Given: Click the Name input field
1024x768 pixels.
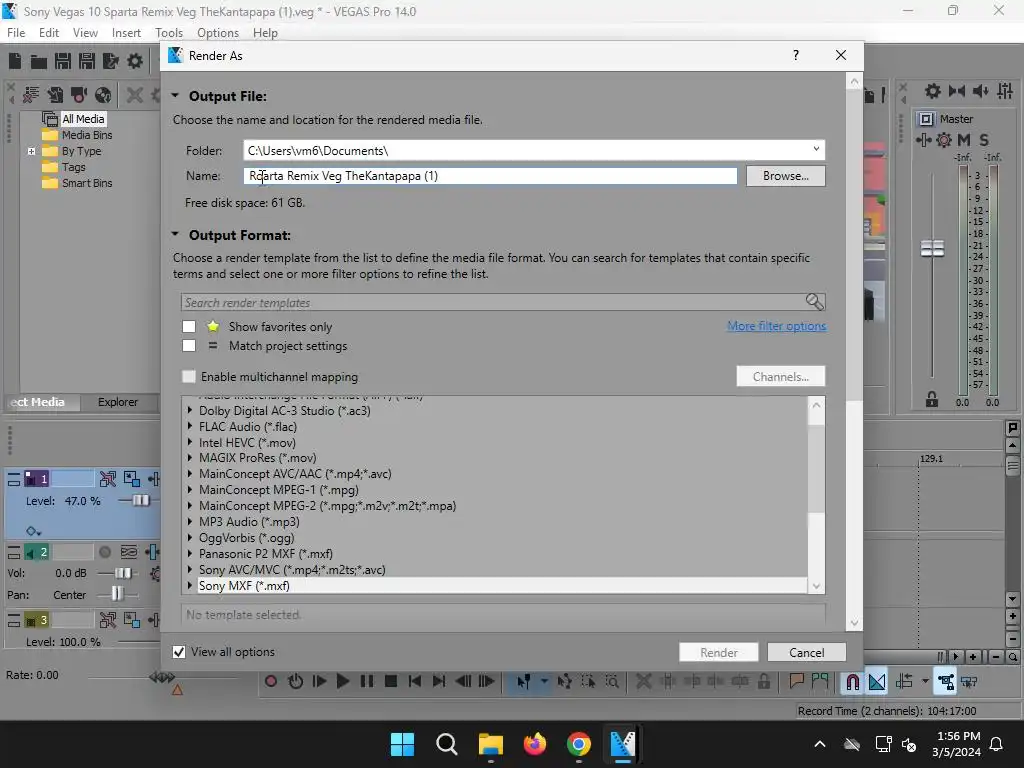Looking at the screenshot, I should coord(490,176).
